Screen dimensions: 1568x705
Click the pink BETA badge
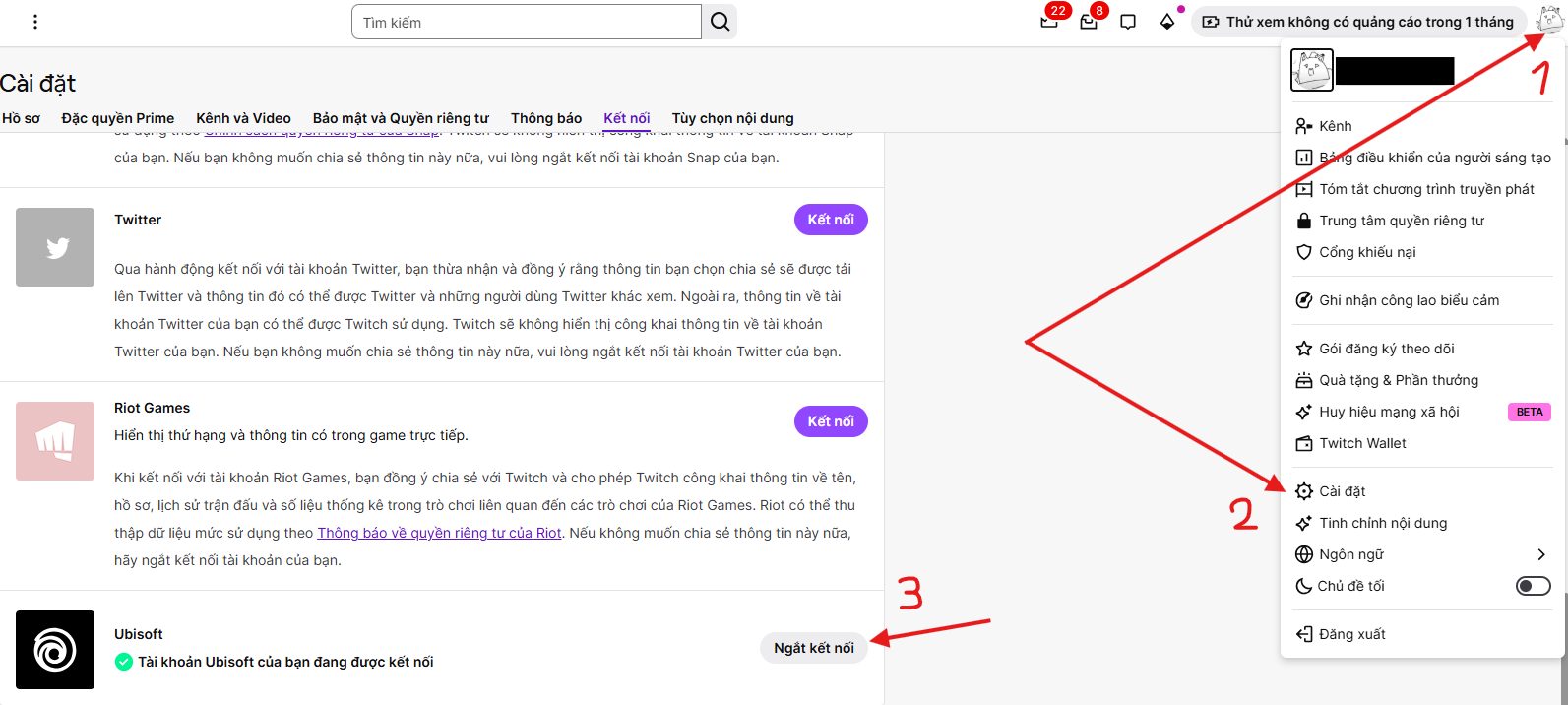1530,412
